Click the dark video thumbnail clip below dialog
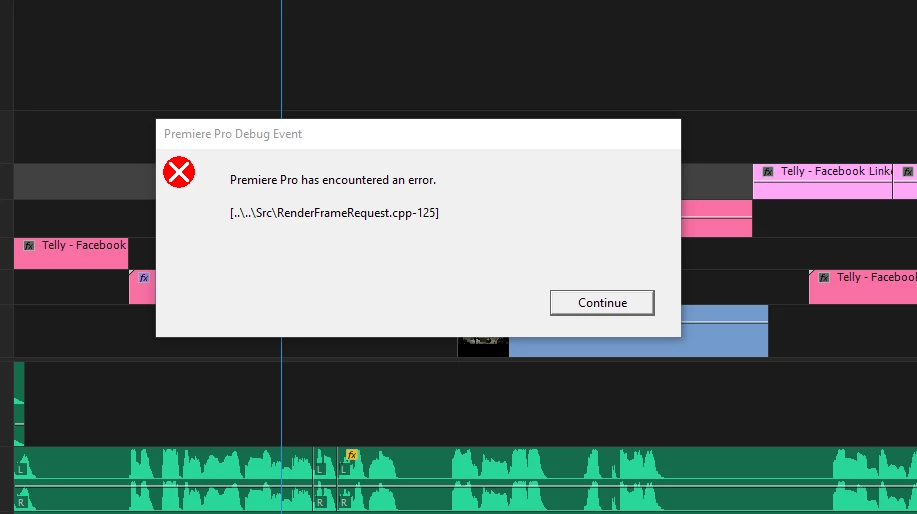Screen dimensions: 917x514 483,346
